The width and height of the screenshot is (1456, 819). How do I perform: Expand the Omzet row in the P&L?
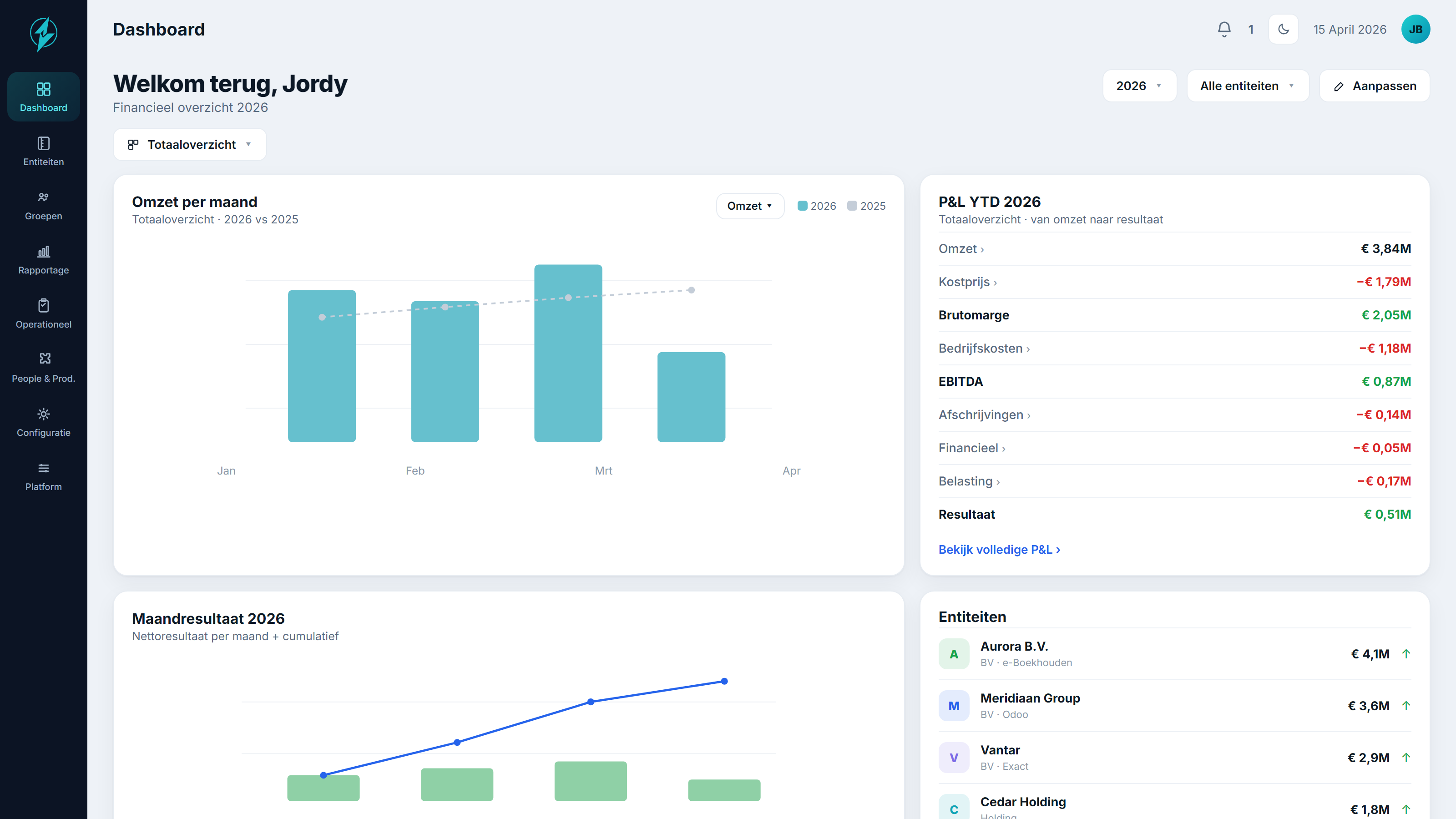tap(1174, 249)
